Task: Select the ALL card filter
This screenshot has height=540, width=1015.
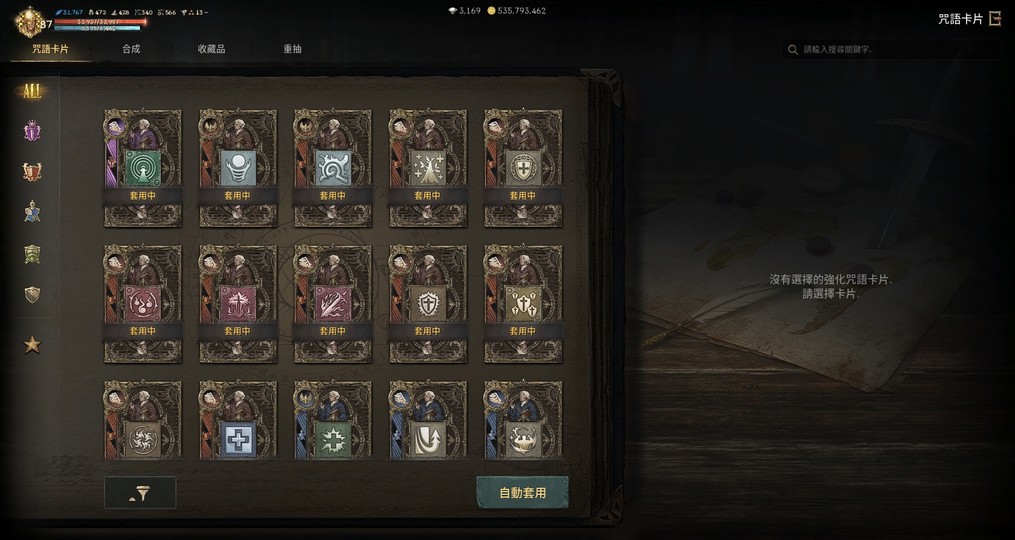Action: tap(32, 91)
